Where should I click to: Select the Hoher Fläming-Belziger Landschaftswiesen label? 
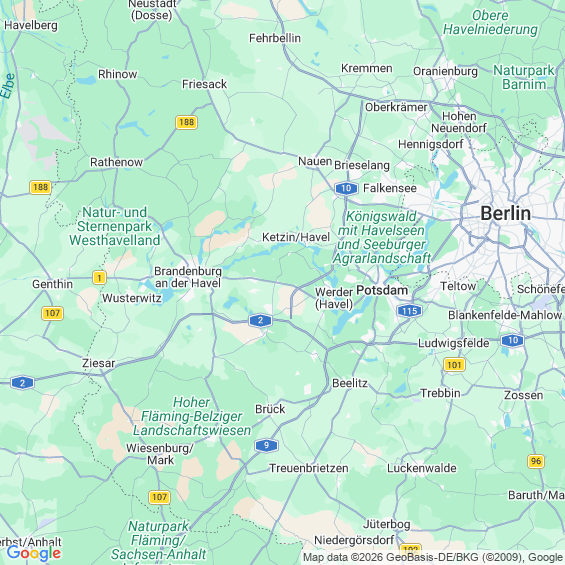coord(192,416)
